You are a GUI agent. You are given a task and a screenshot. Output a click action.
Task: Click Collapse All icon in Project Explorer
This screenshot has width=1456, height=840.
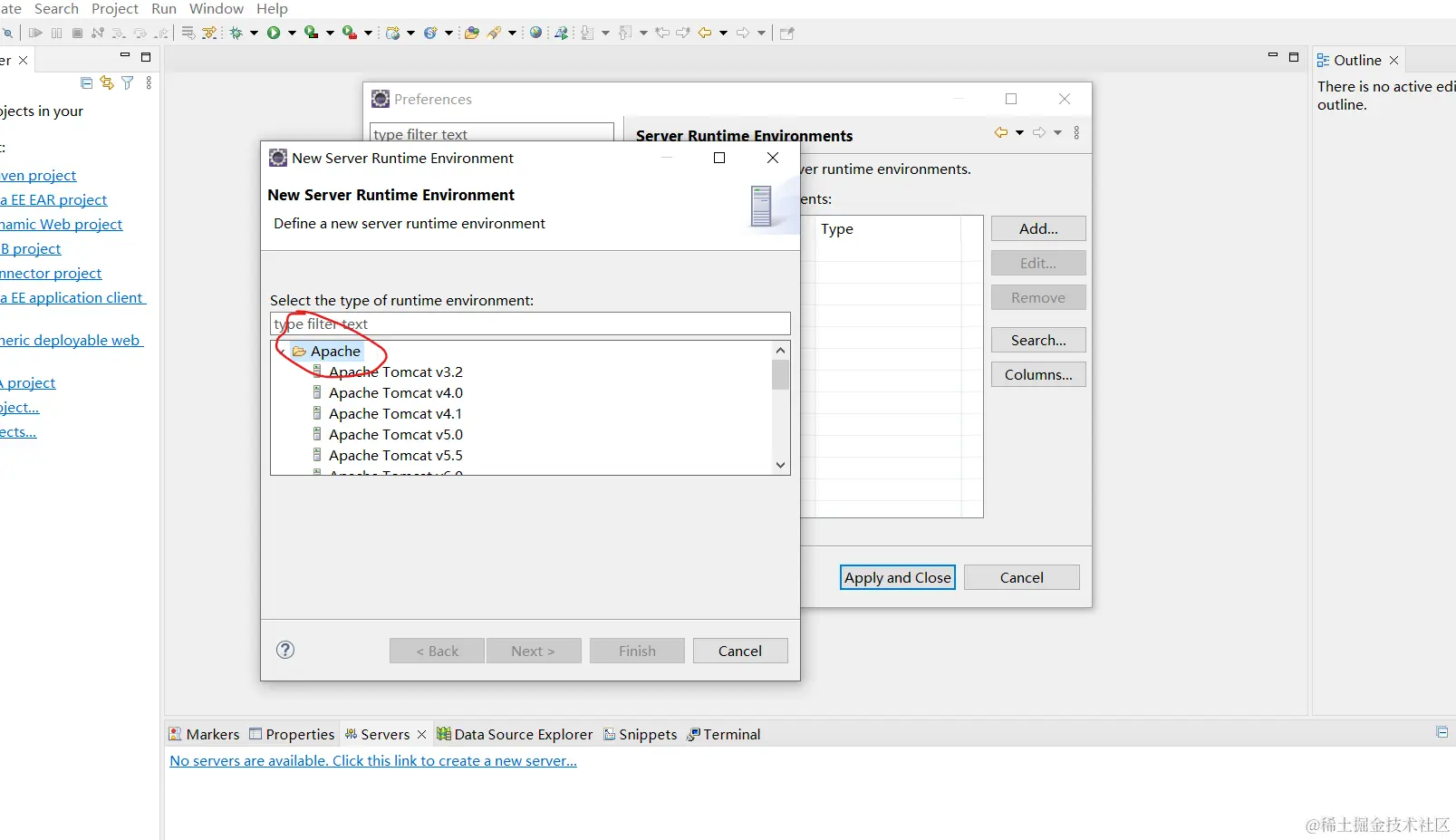tap(86, 82)
